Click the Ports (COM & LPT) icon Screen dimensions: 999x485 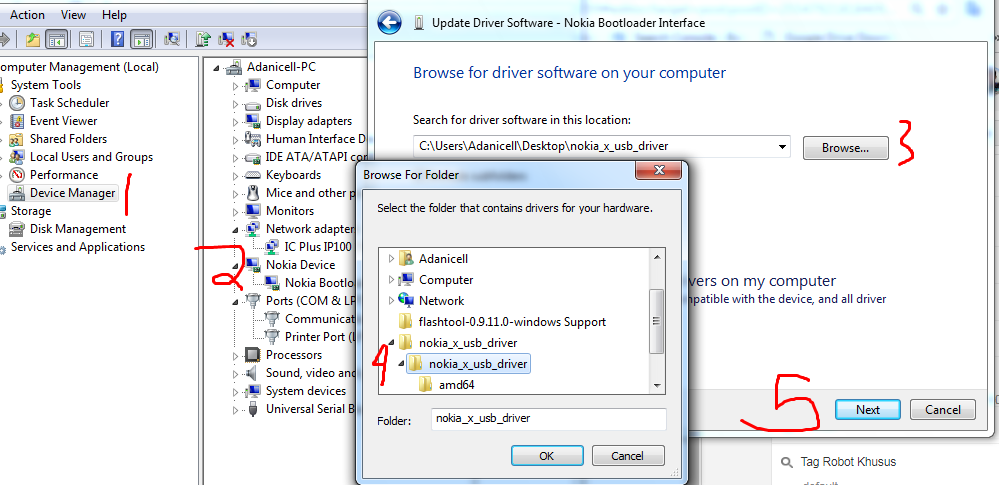[252, 300]
